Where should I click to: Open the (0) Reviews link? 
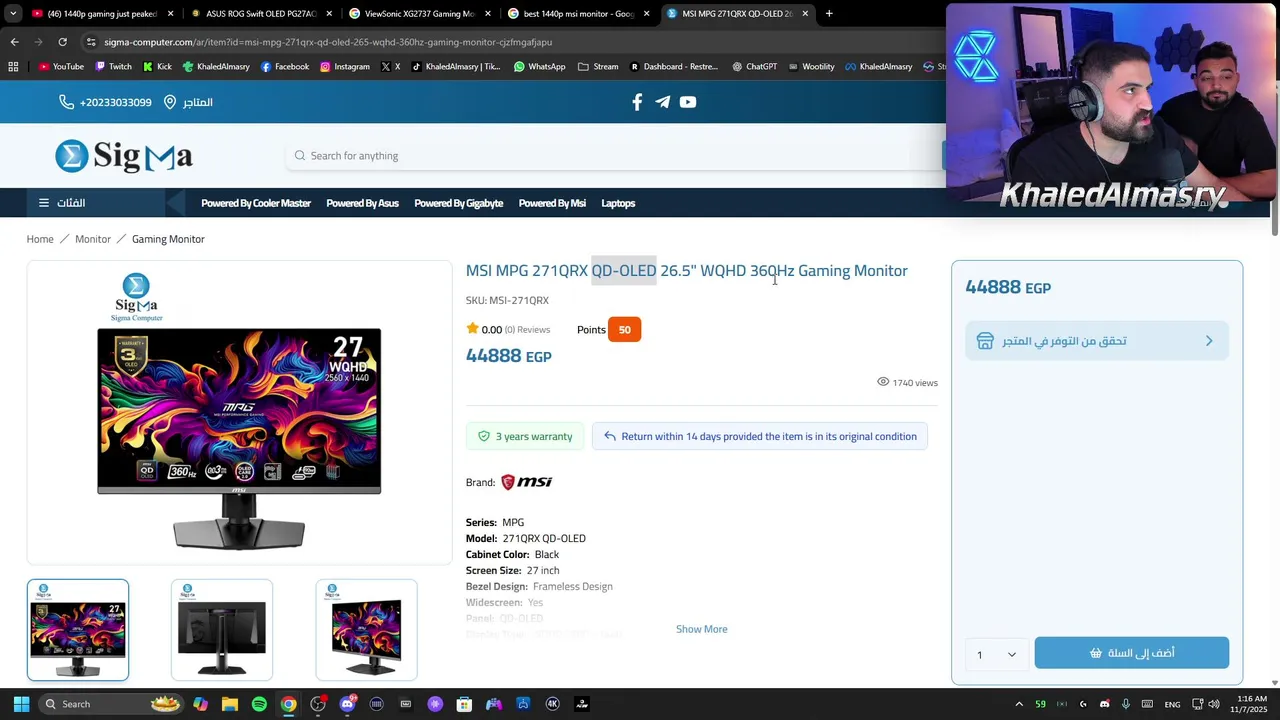(527, 329)
